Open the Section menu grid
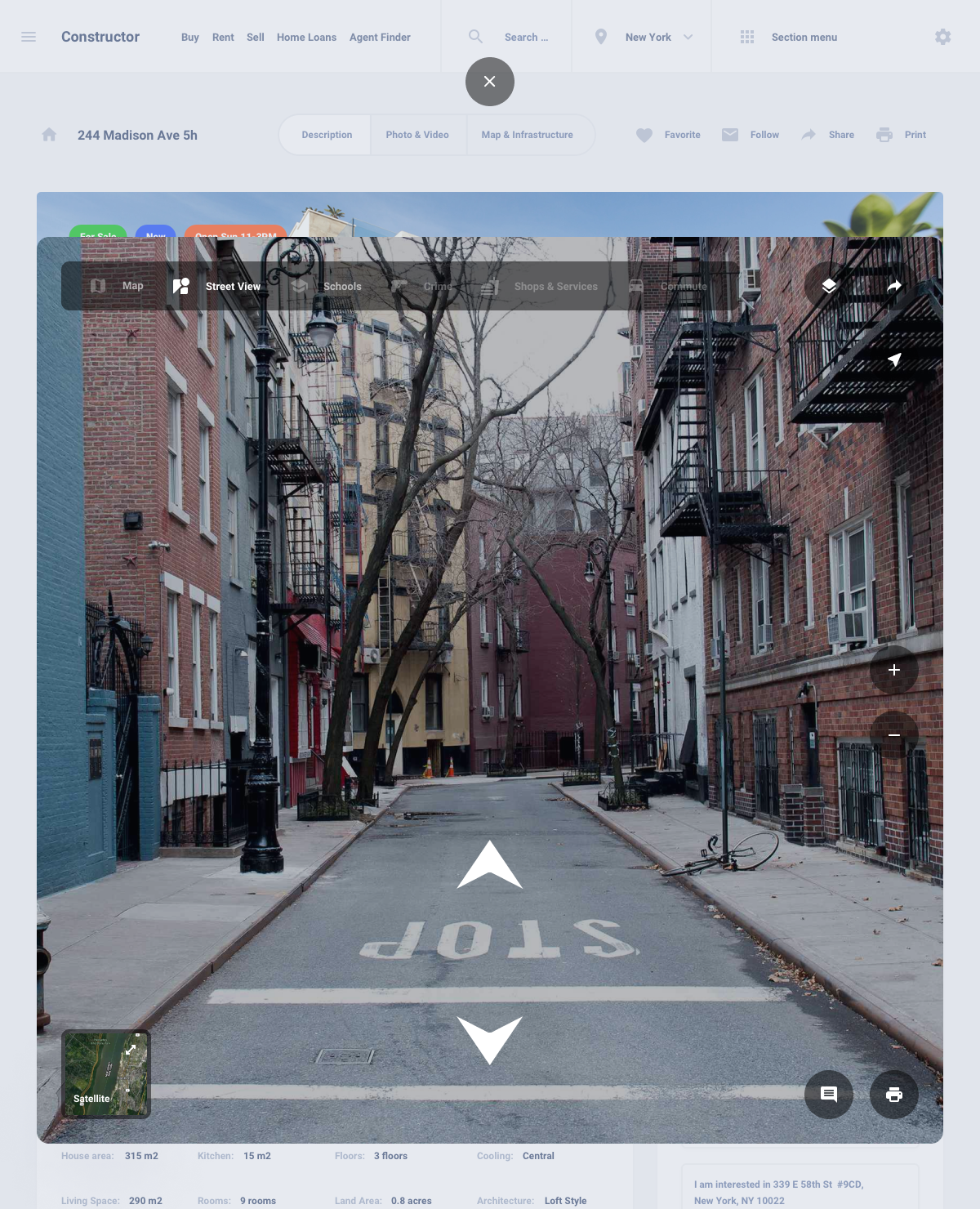This screenshot has width=980, height=1209. click(x=788, y=37)
